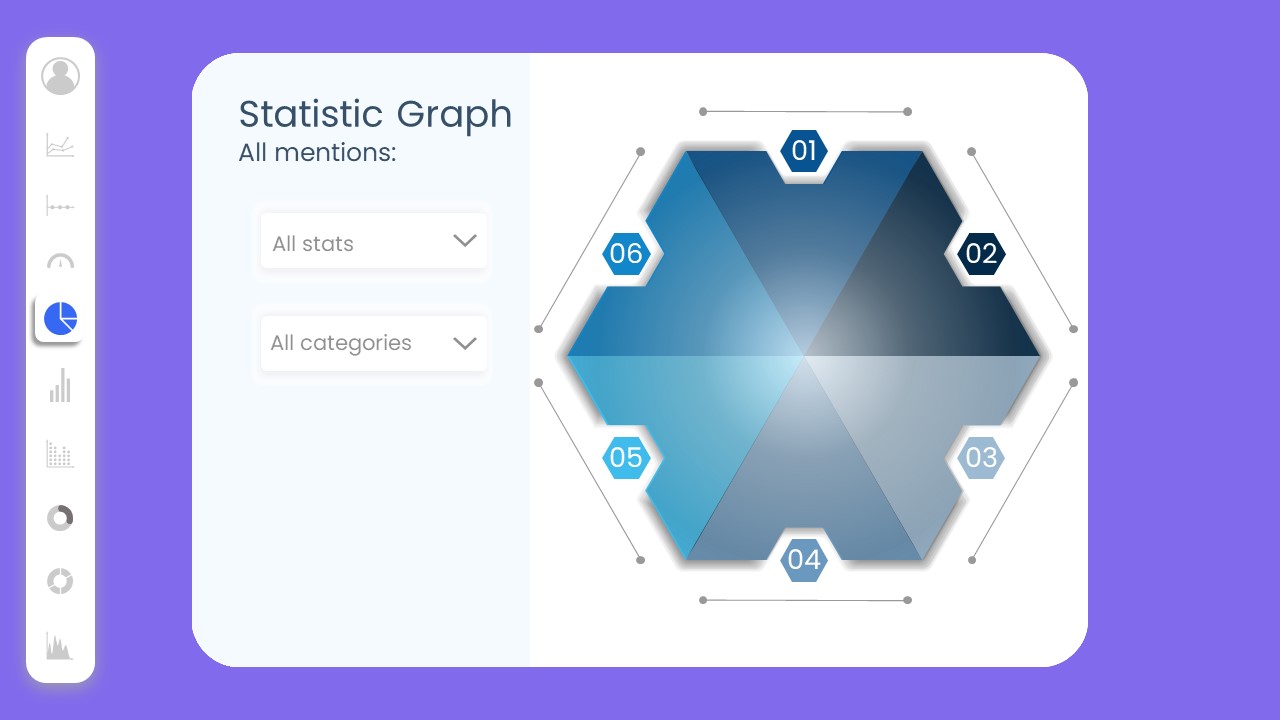Expand the All stats dropdown

[x=373, y=241]
